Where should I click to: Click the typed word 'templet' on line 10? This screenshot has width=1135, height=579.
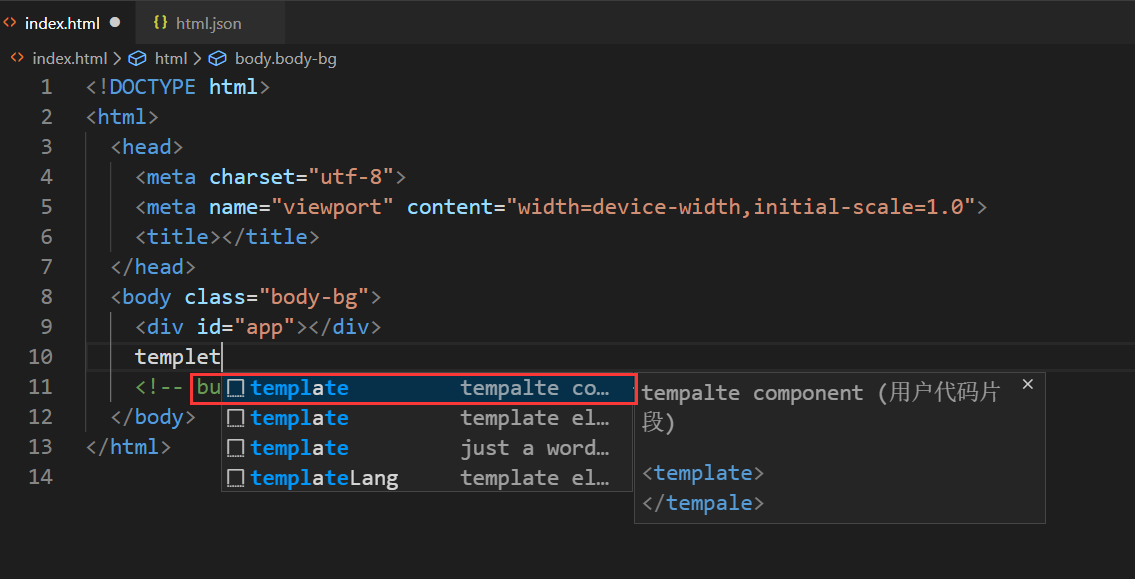178,357
